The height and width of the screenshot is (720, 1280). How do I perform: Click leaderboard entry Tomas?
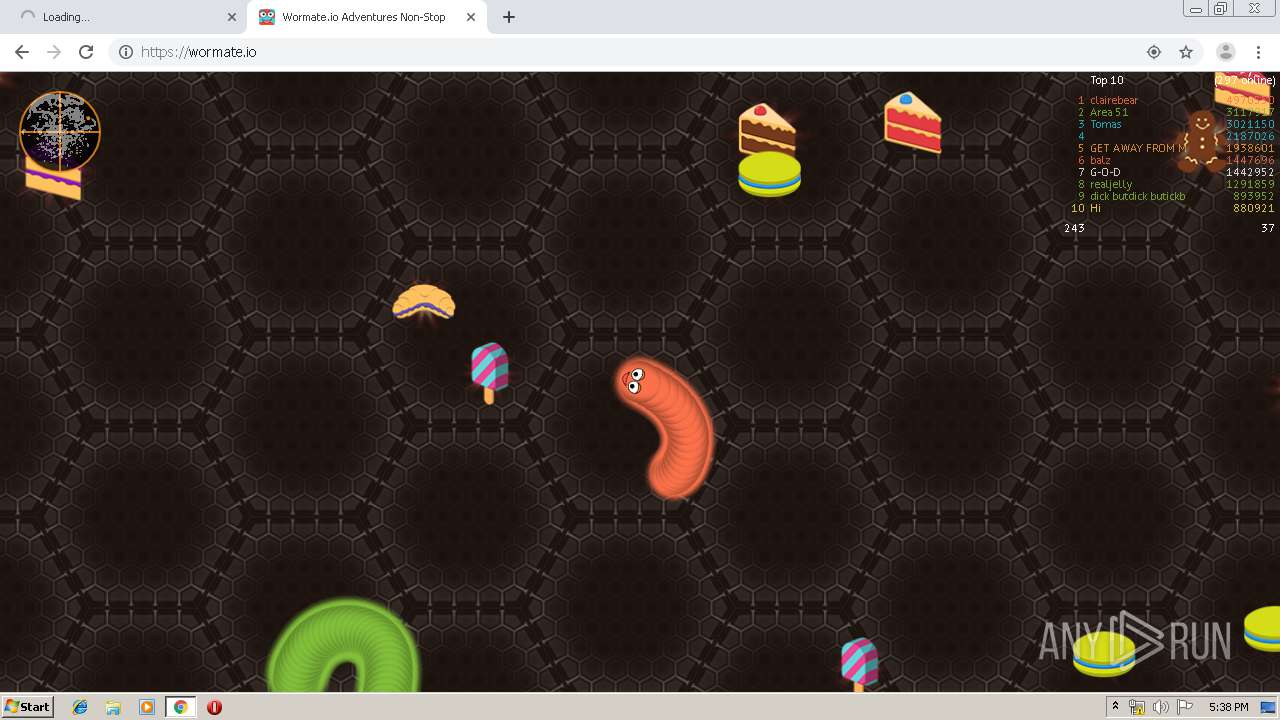[1106, 124]
